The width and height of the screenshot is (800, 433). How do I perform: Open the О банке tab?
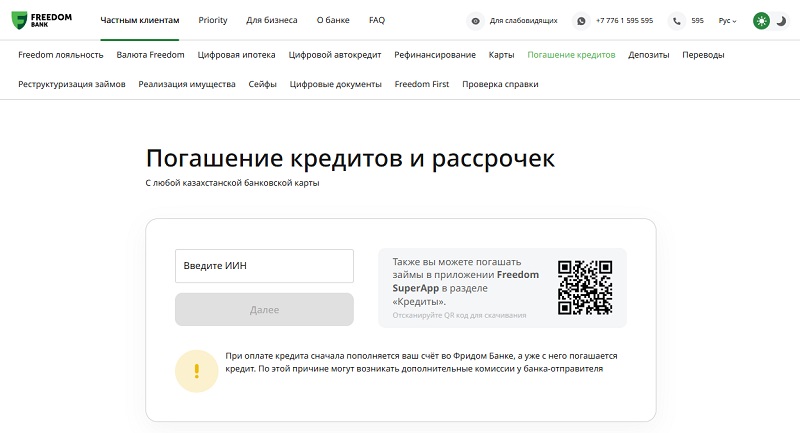[x=333, y=20]
